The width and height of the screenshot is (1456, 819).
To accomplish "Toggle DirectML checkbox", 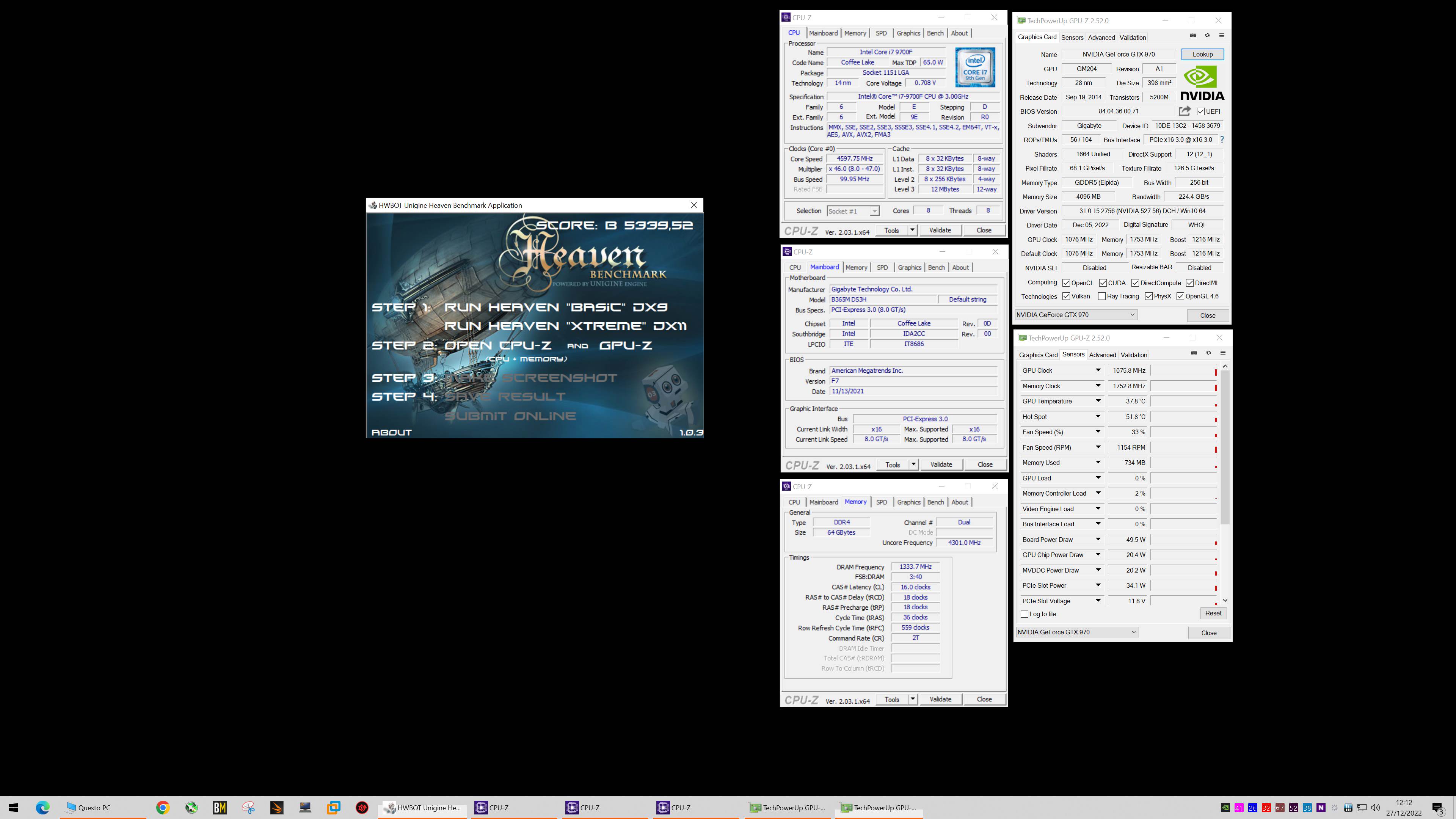I will (x=1190, y=282).
